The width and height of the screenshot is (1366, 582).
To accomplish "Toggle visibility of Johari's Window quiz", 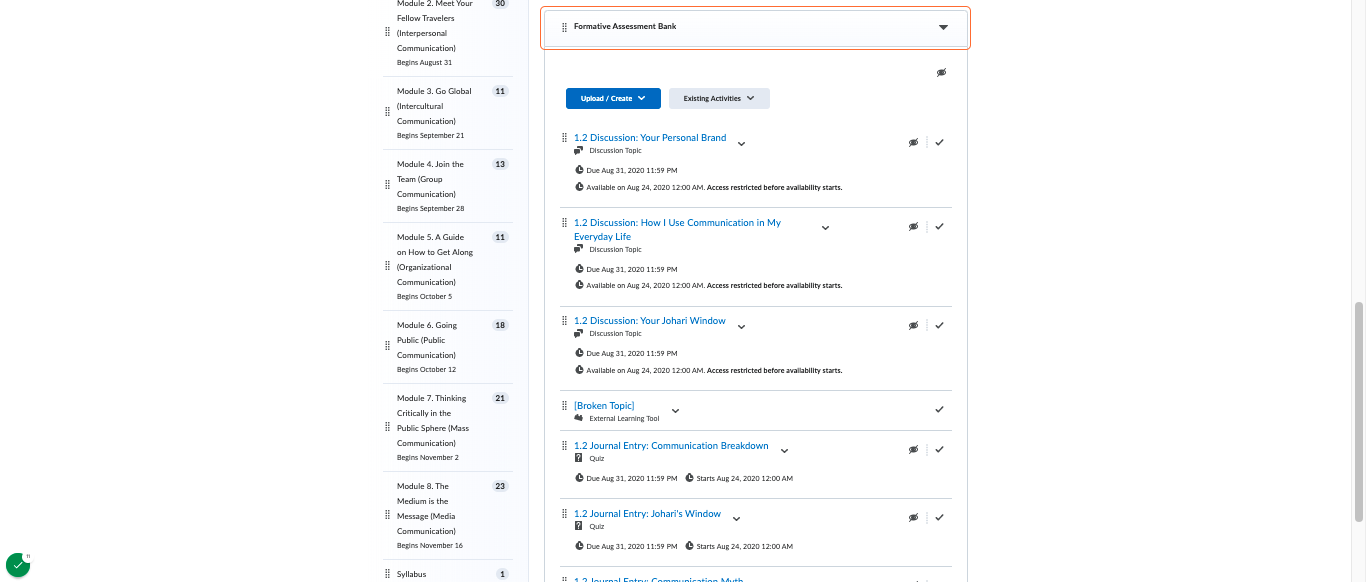I will click(x=913, y=518).
